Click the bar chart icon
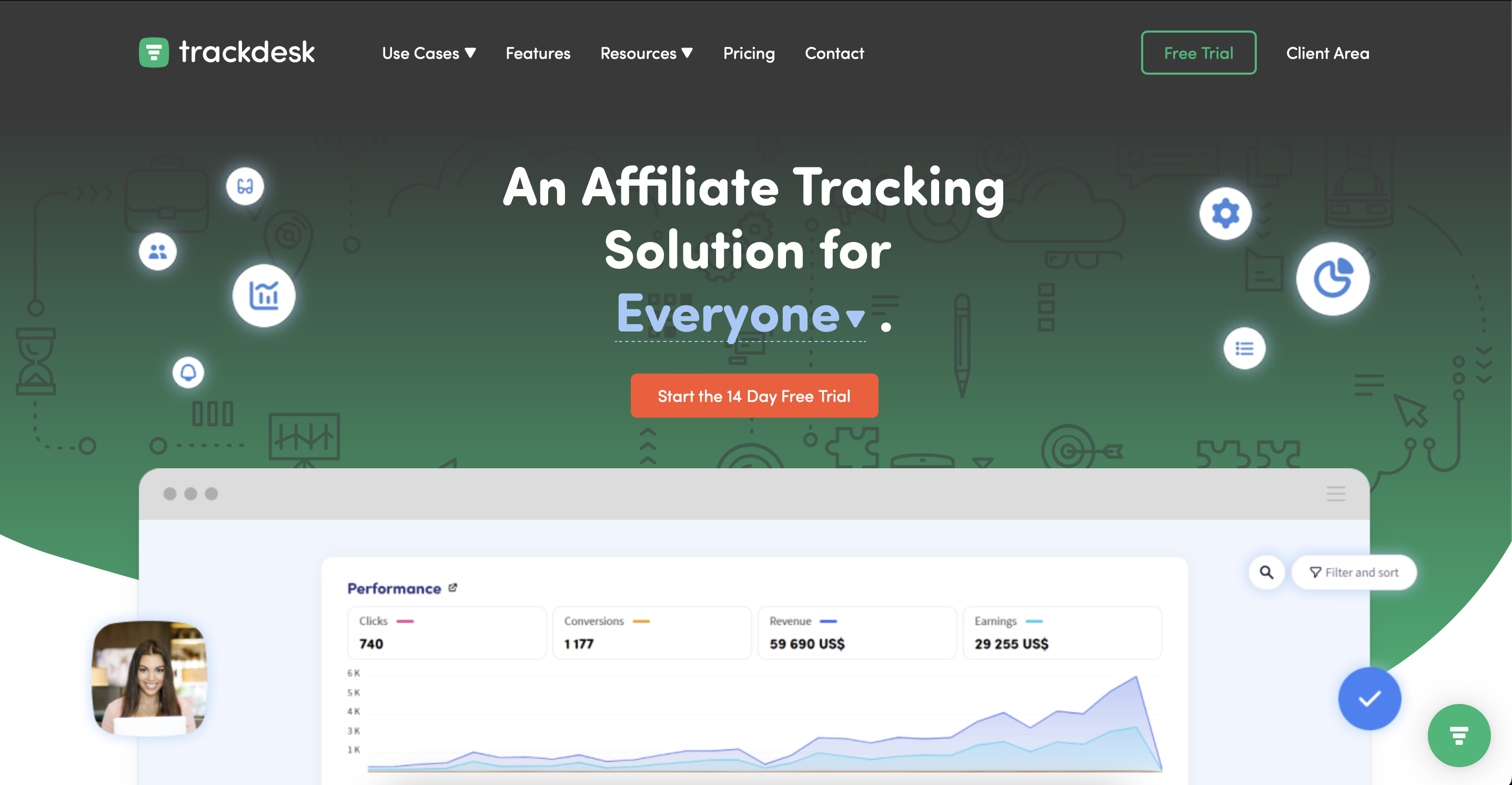The image size is (1512, 785). click(x=264, y=295)
